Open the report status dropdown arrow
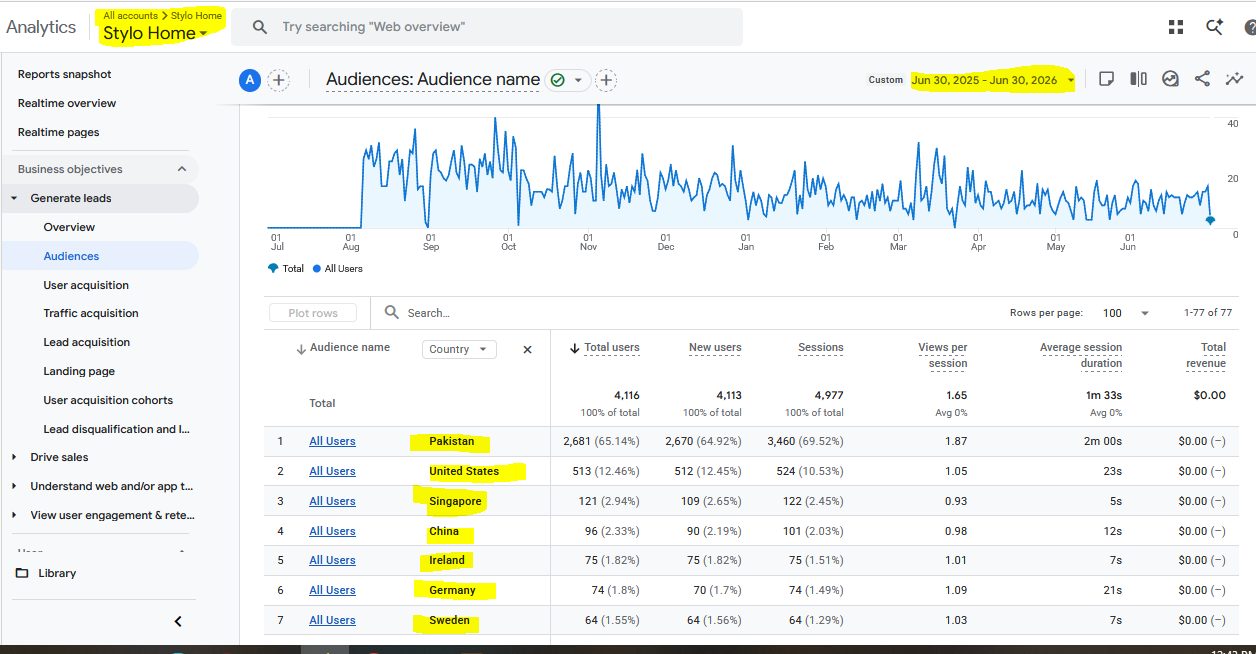 pyautogui.click(x=577, y=80)
